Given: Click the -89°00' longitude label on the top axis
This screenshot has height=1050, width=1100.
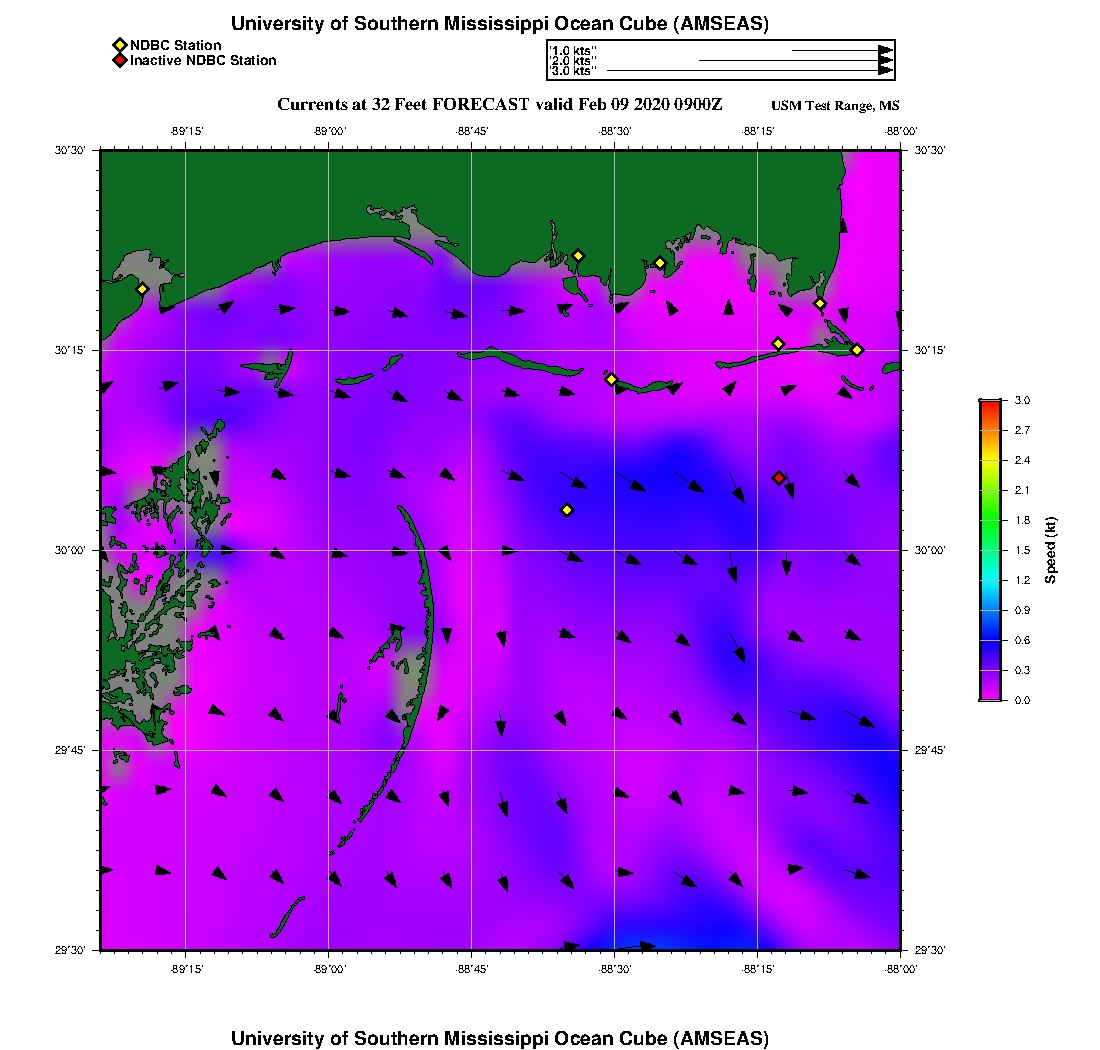Looking at the screenshot, I should point(329,131).
